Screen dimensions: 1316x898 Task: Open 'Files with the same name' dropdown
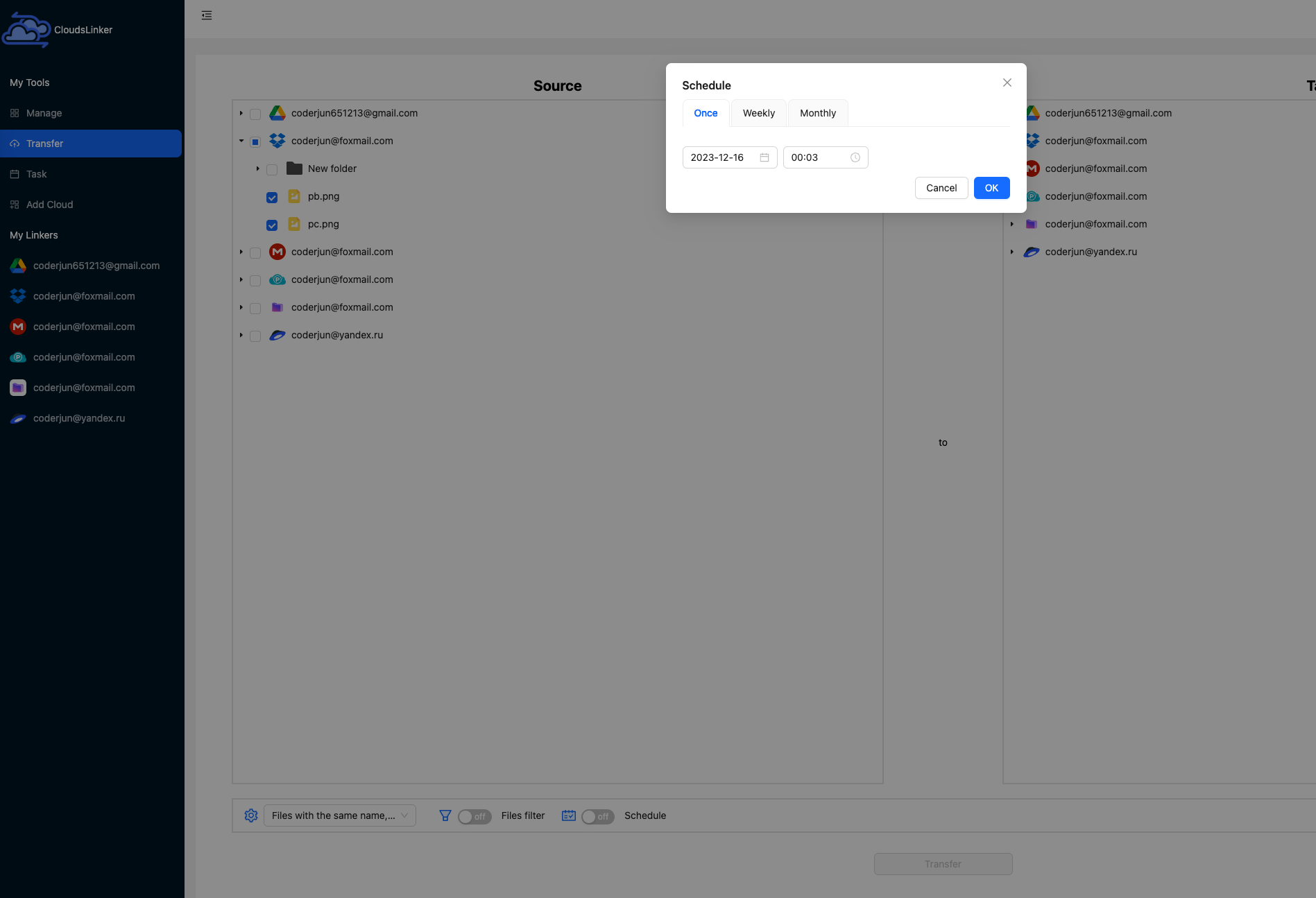click(340, 815)
